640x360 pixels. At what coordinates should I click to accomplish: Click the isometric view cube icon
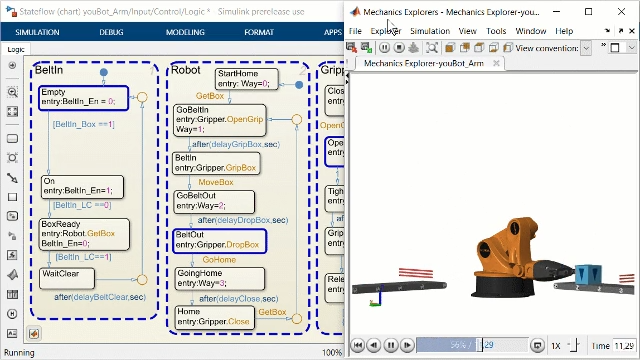450,48
